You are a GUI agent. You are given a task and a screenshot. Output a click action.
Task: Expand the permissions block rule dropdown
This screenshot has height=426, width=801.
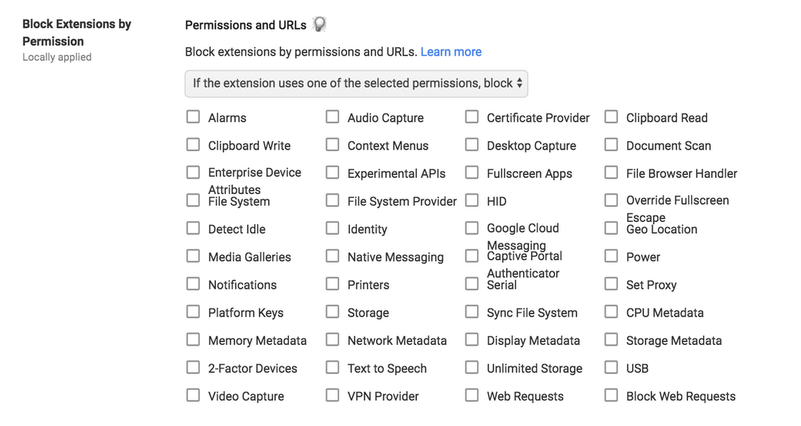(x=356, y=83)
